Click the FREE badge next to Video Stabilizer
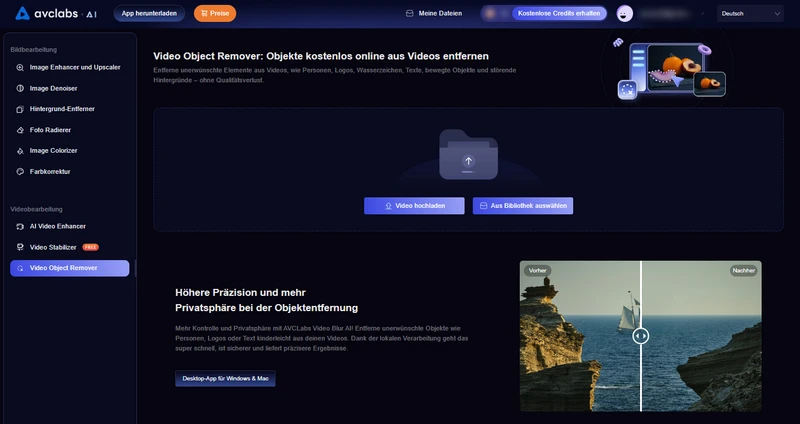Viewport: 800px width, 424px height. tap(91, 247)
